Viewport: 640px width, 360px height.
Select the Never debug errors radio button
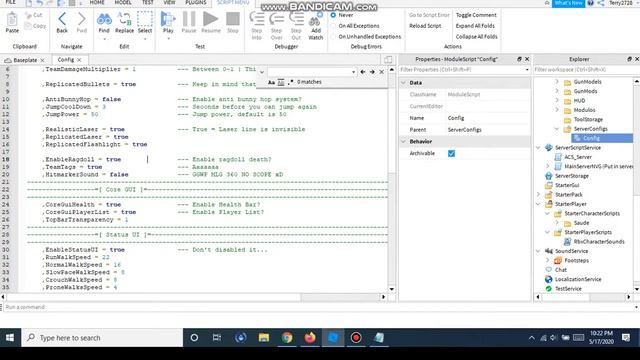(x=333, y=15)
